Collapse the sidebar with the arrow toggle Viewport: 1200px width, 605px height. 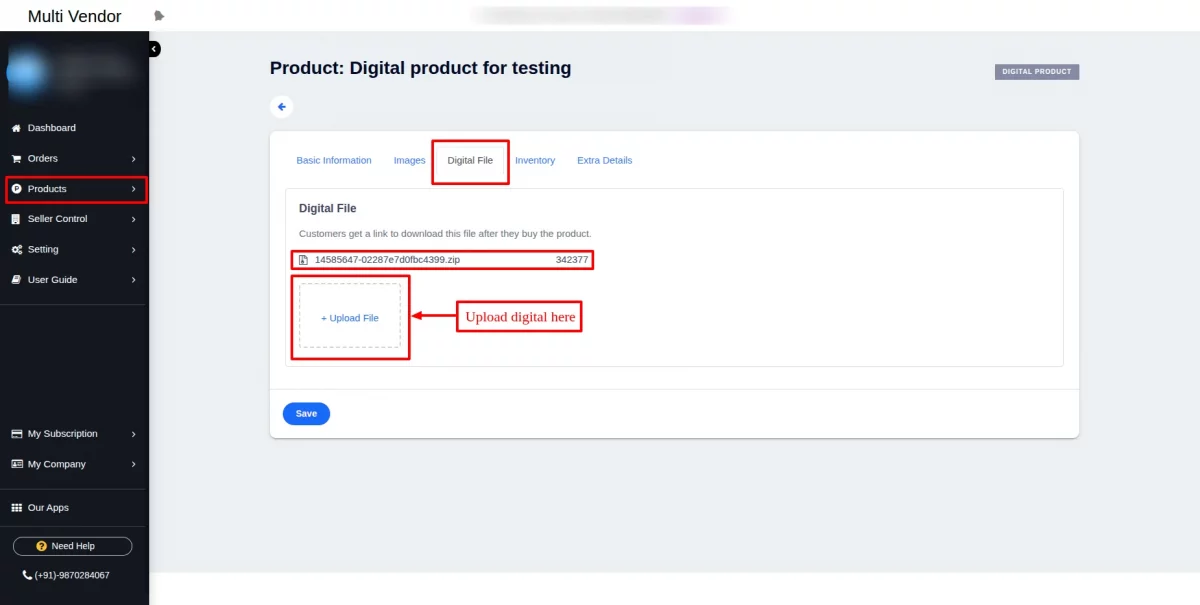(154, 49)
